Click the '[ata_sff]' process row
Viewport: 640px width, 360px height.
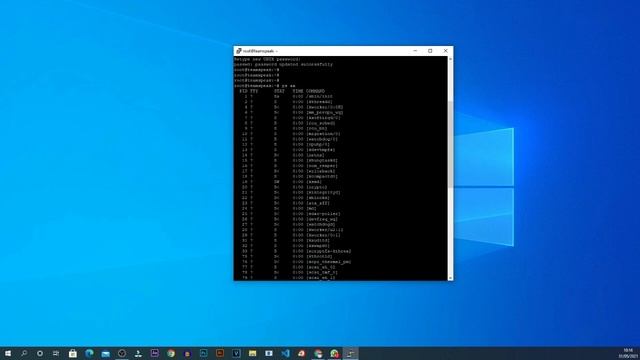285,203
